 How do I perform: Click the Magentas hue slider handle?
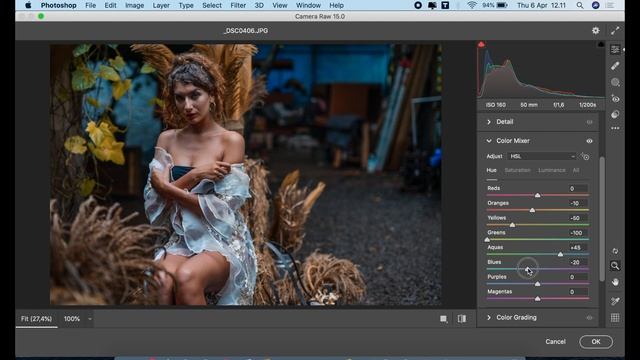click(x=538, y=298)
